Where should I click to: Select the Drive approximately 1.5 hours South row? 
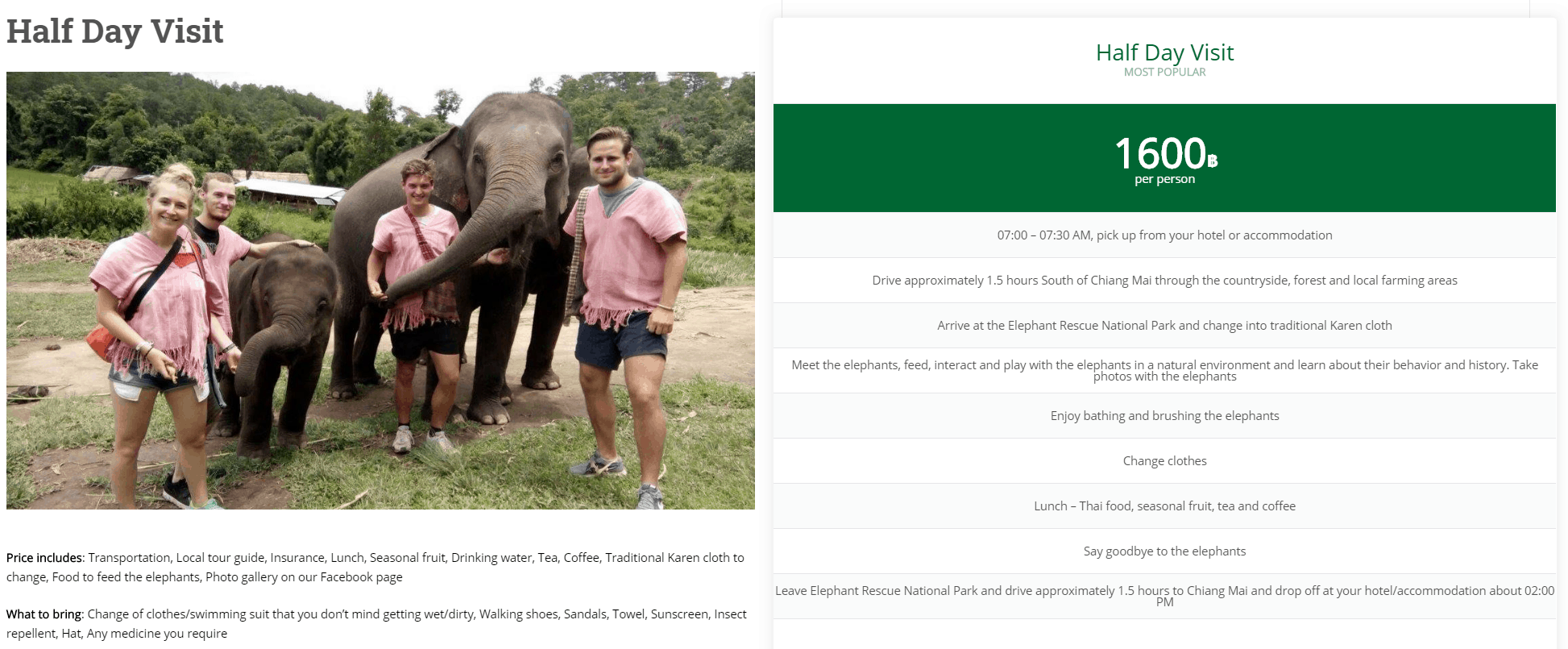tap(1164, 281)
